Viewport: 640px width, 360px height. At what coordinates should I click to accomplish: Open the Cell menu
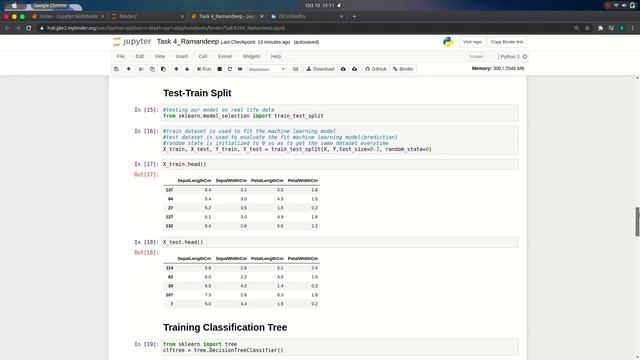(203, 56)
